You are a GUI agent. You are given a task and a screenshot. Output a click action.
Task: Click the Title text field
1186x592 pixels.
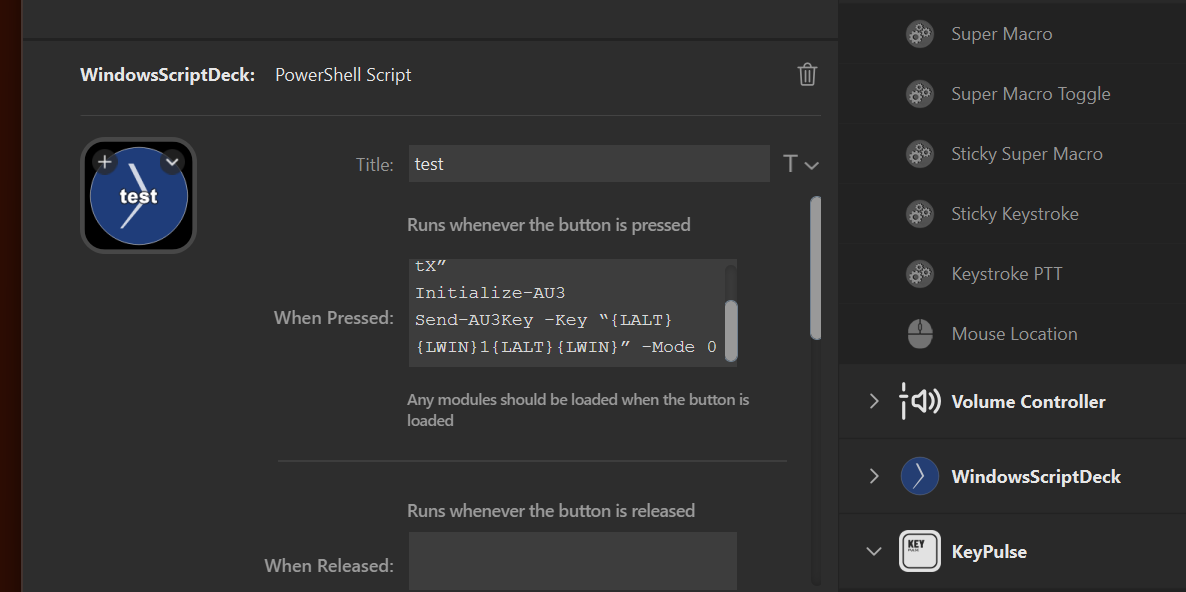click(588, 164)
